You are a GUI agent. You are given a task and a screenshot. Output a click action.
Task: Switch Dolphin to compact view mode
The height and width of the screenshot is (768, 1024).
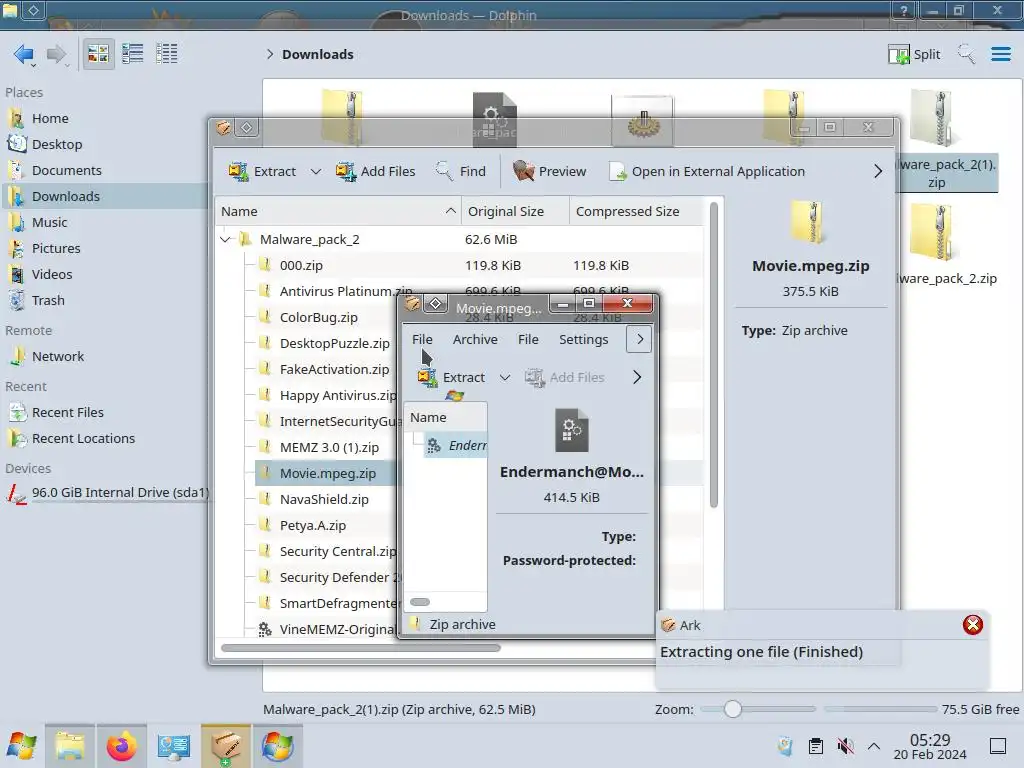pos(133,54)
